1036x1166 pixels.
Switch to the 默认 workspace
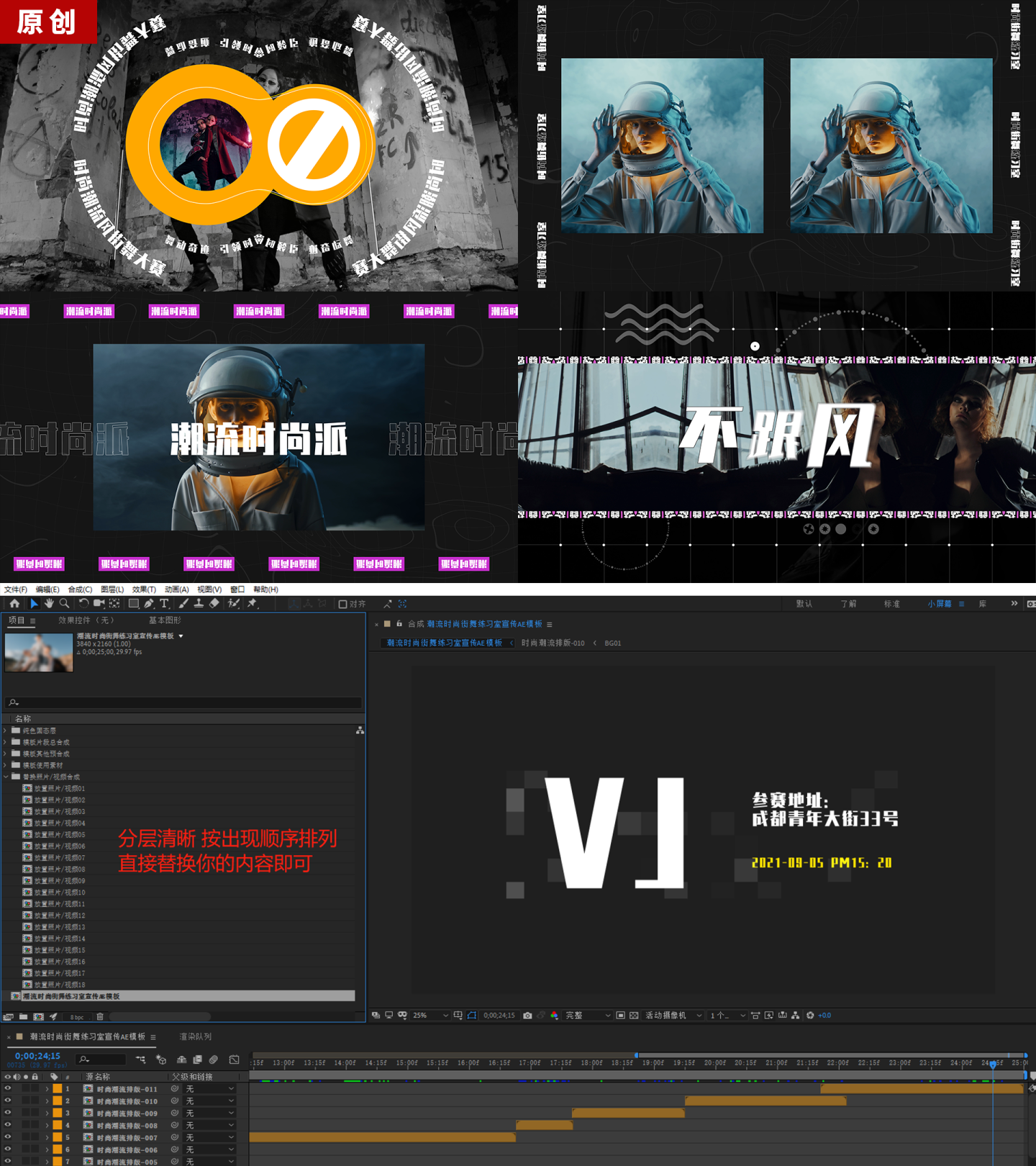(x=804, y=604)
